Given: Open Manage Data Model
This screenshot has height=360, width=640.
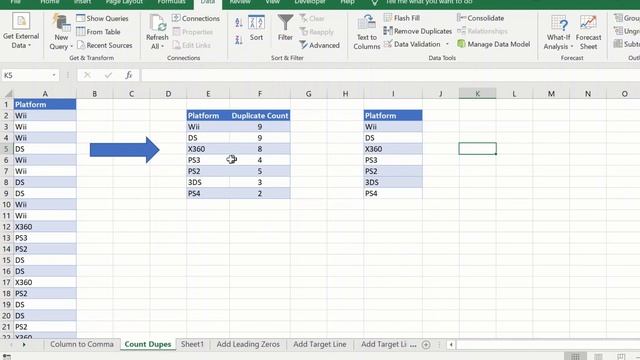Looking at the screenshot, I should (x=493, y=44).
